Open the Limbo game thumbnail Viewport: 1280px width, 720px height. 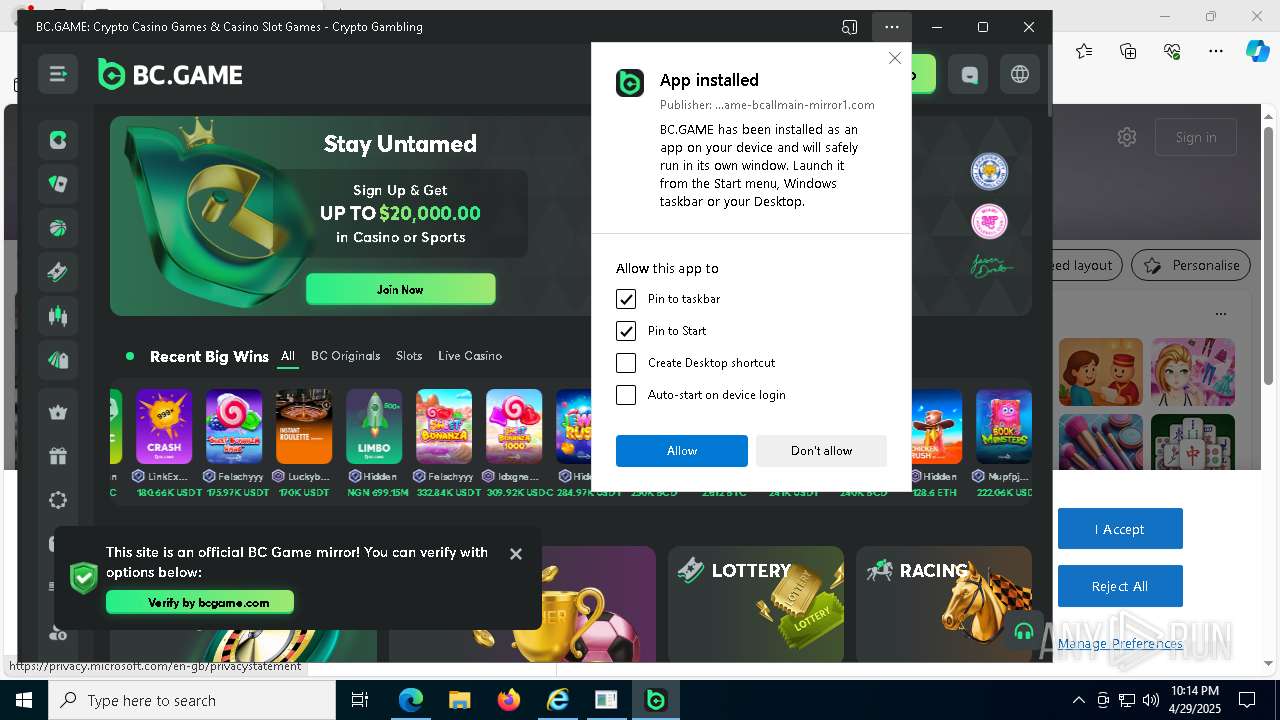tap(374, 426)
